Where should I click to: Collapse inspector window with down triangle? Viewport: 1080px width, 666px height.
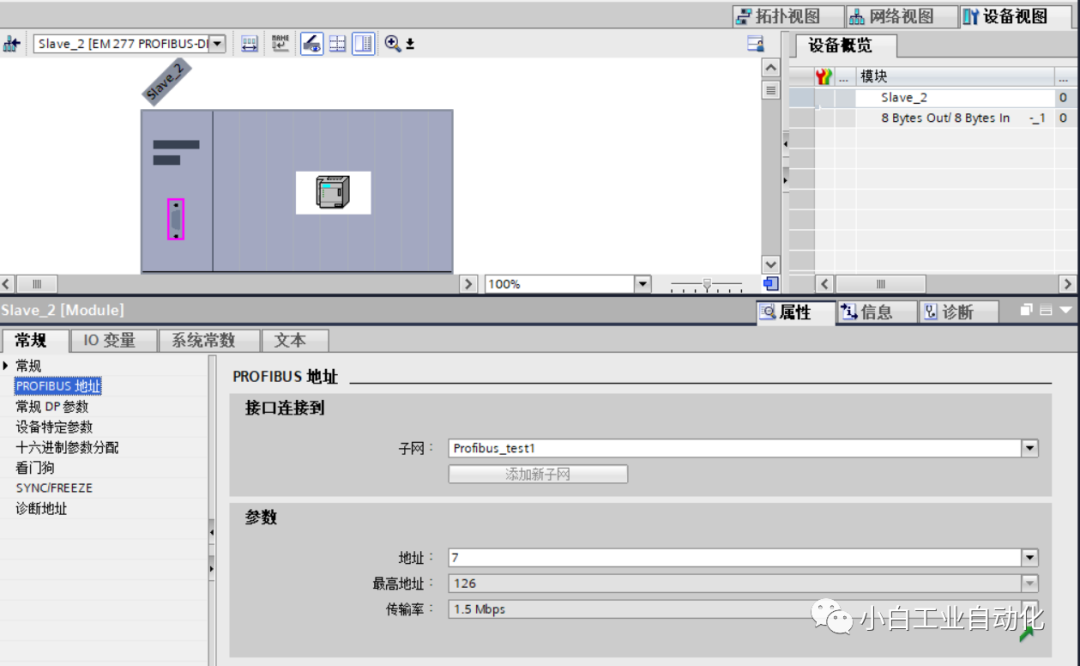(1066, 310)
